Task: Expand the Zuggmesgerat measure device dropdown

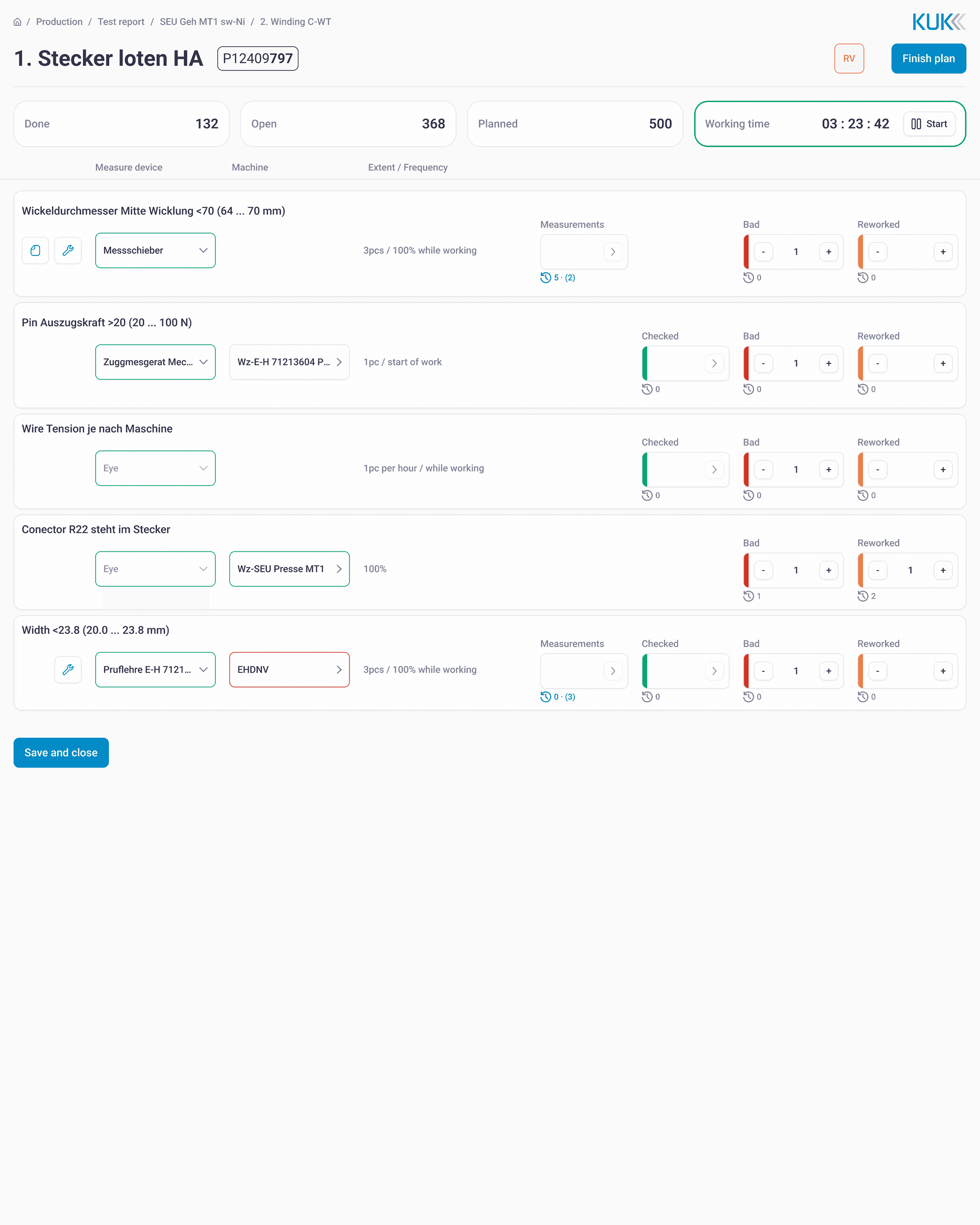Action: coord(155,363)
